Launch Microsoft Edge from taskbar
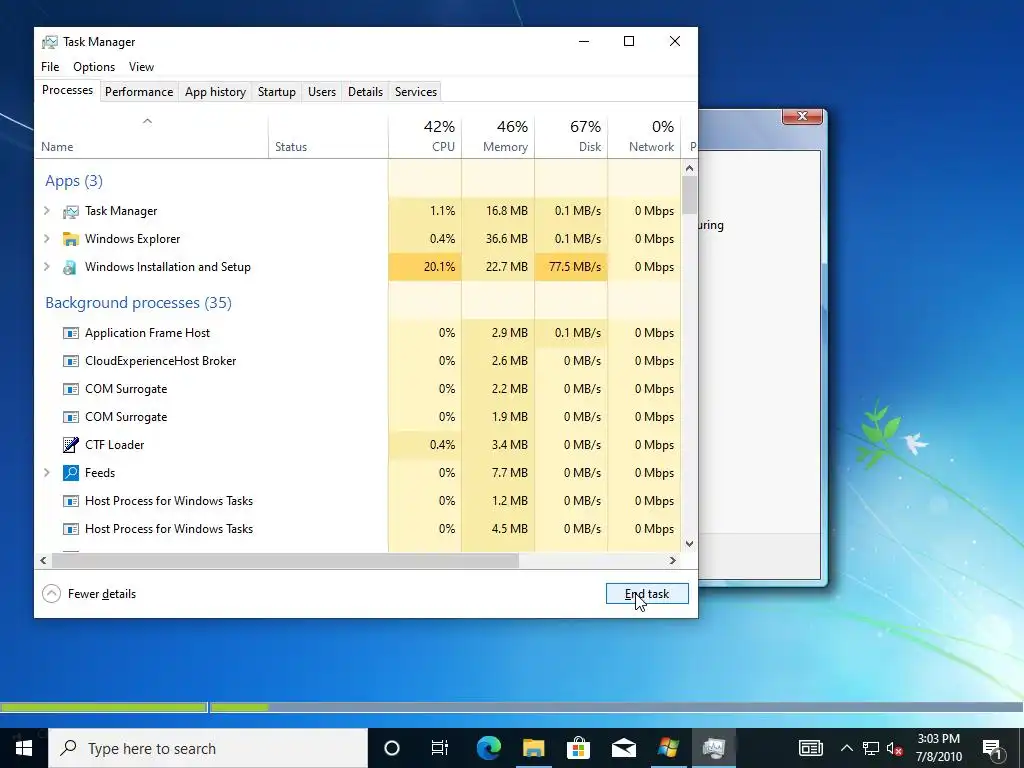 coord(488,748)
